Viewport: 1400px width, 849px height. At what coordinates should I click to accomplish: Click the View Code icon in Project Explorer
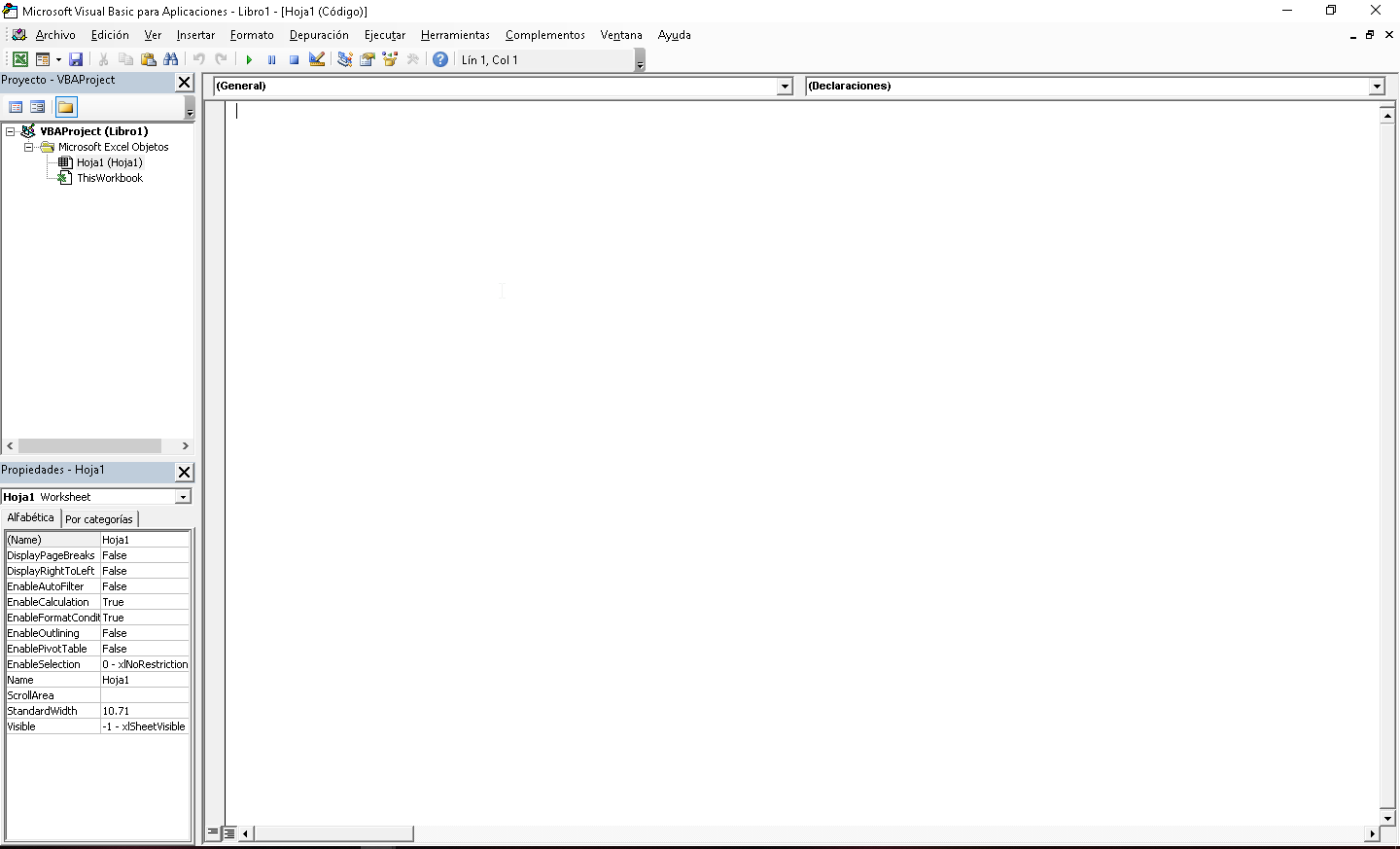click(x=15, y=107)
